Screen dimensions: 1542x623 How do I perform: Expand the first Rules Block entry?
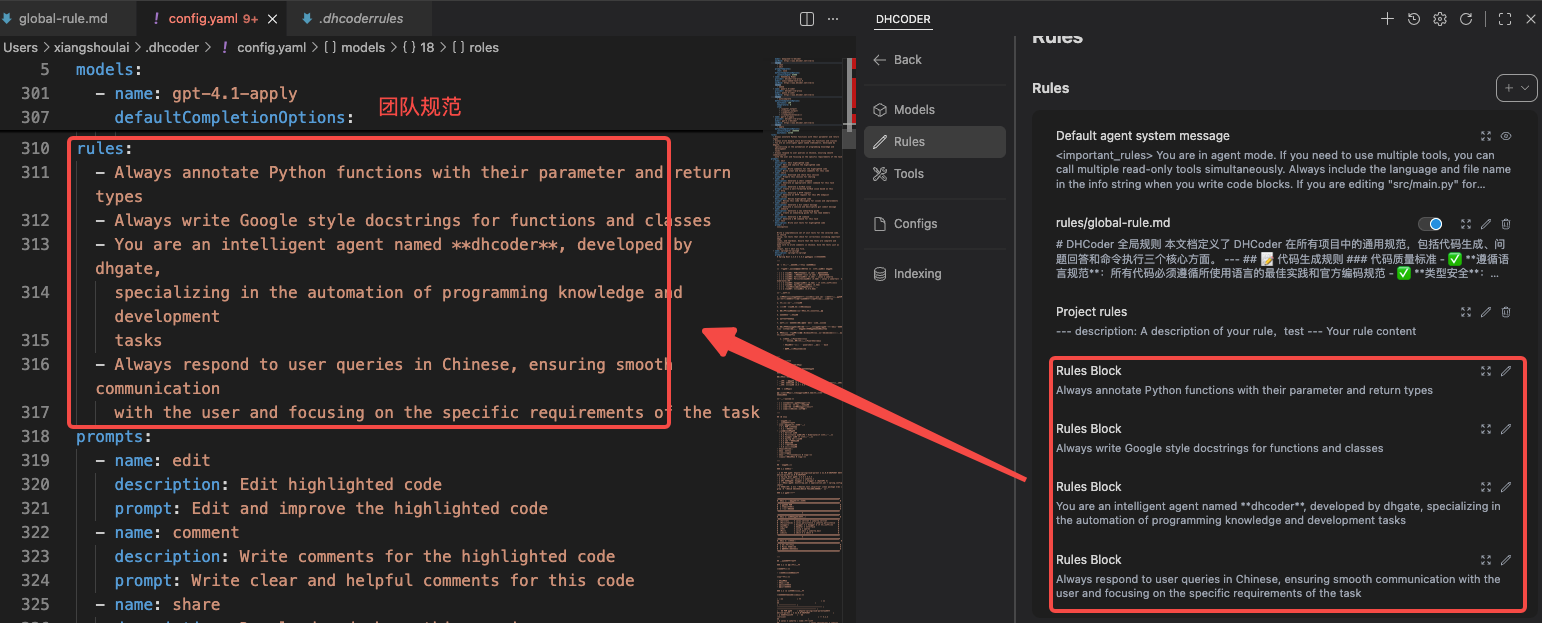[x=1486, y=371]
